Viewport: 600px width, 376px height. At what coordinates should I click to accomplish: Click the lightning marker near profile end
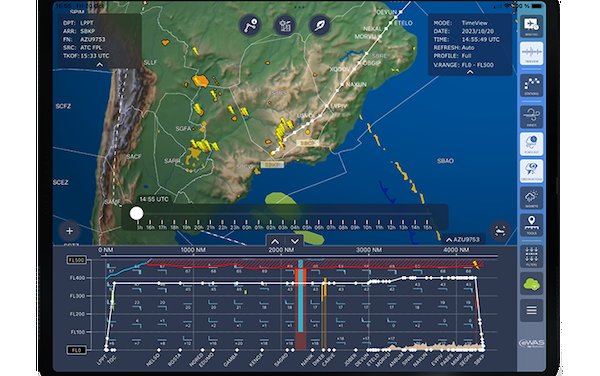click(476, 264)
